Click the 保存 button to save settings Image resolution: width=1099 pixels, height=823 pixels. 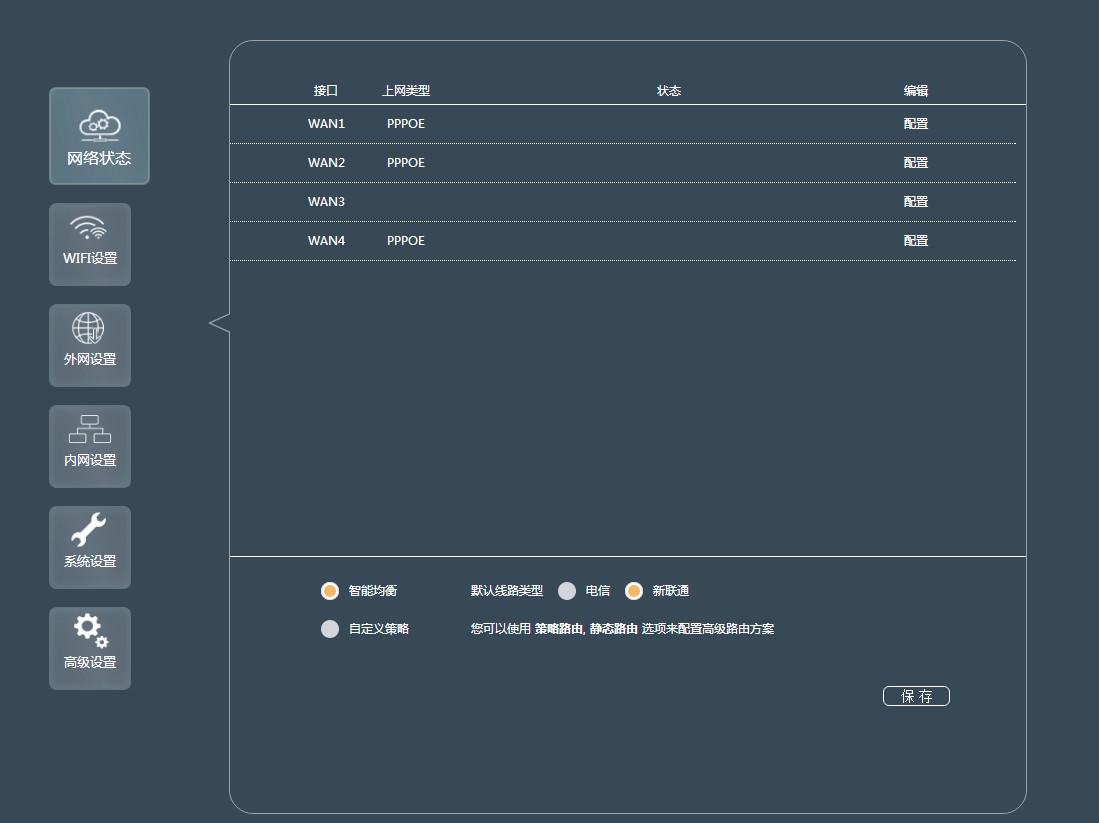coord(916,696)
